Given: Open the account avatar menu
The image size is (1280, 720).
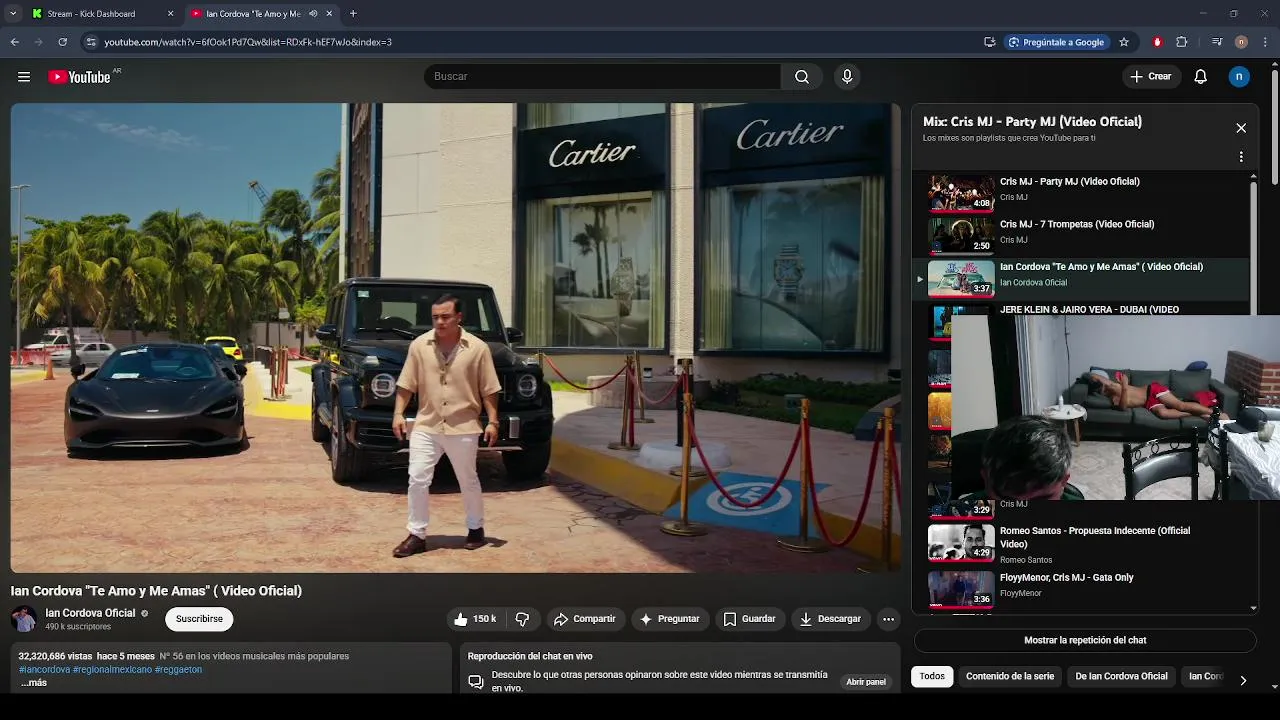Looking at the screenshot, I should coord(1239,77).
